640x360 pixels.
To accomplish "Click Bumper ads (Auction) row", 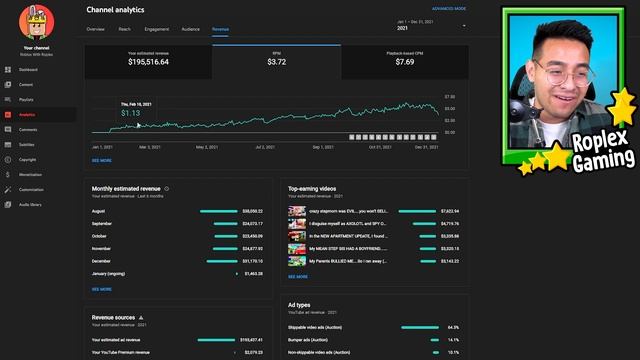I will 373,340.
